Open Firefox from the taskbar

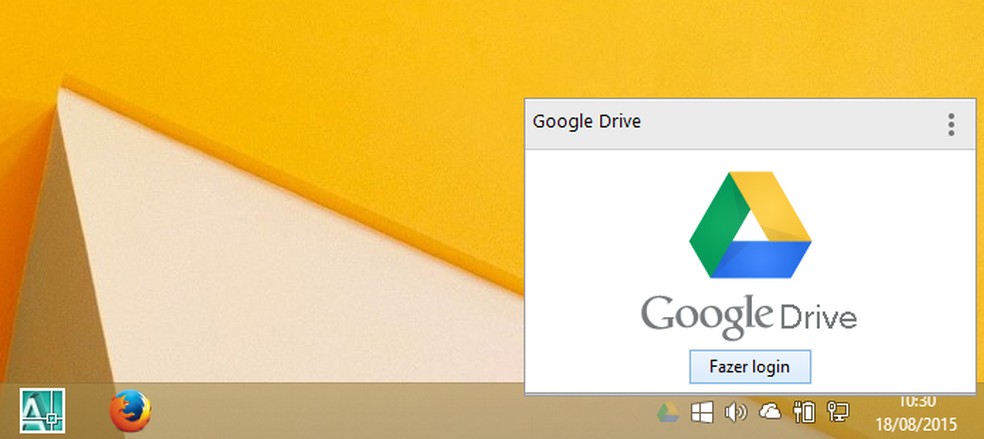[x=130, y=411]
